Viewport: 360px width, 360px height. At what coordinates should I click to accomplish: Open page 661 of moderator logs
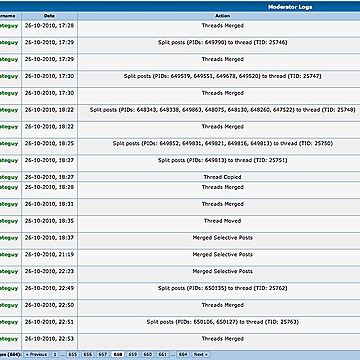pos(163,354)
